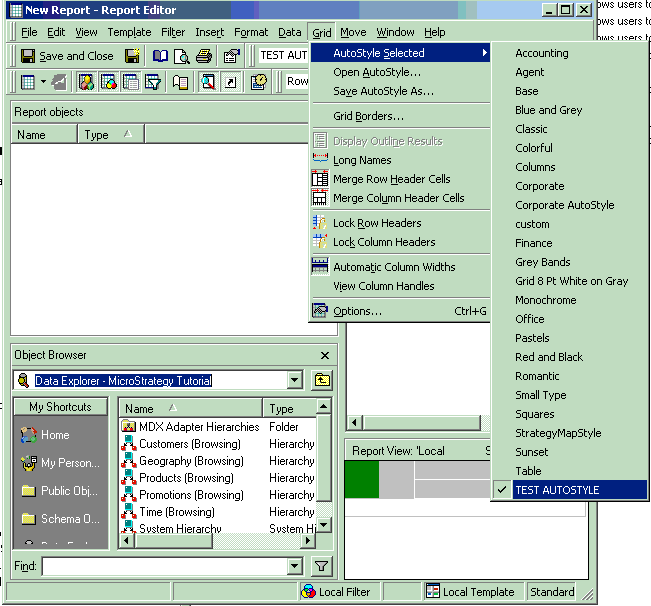
Task: Open Public Objects folder shortcut
Action: click(x=60, y=491)
